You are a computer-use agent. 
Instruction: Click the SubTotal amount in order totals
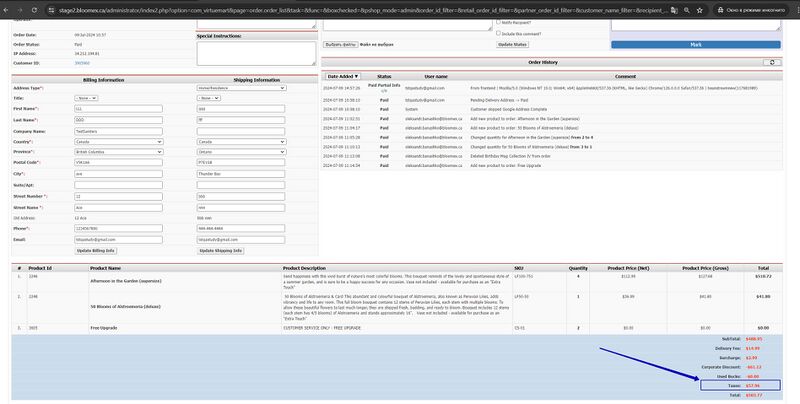point(754,339)
